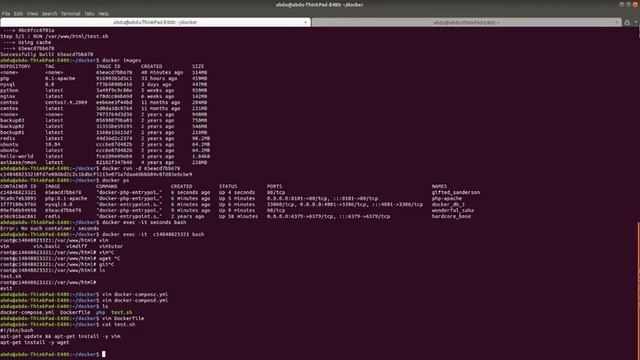Open the Edit menu
This screenshot has height=360, width=640.
click(x=18, y=13)
